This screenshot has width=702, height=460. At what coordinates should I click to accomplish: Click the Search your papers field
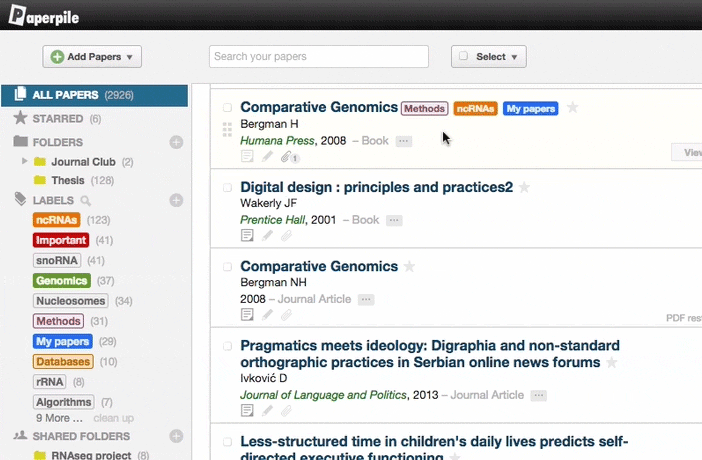click(x=318, y=57)
